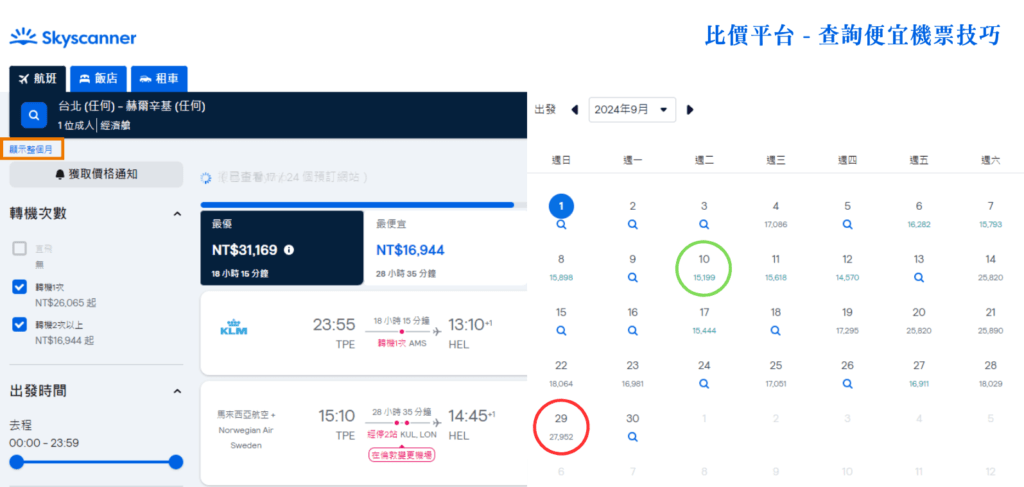Image resolution: width=1024 pixels, height=487 pixels.
Task: Click the 在倫敦變更機場 badge
Action: pyautogui.click(x=401, y=456)
